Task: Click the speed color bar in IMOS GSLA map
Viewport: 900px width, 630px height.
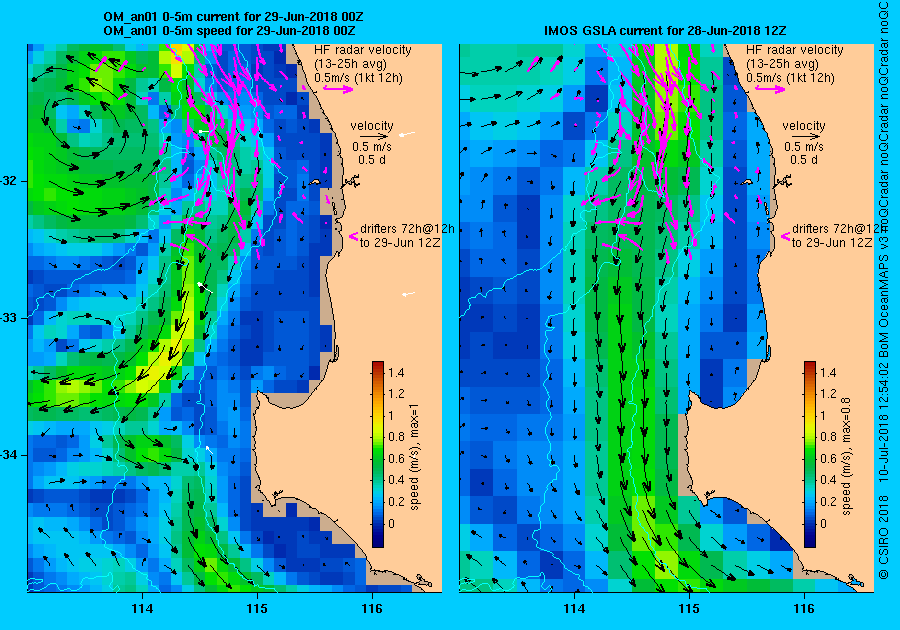Action: coord(809,454)
